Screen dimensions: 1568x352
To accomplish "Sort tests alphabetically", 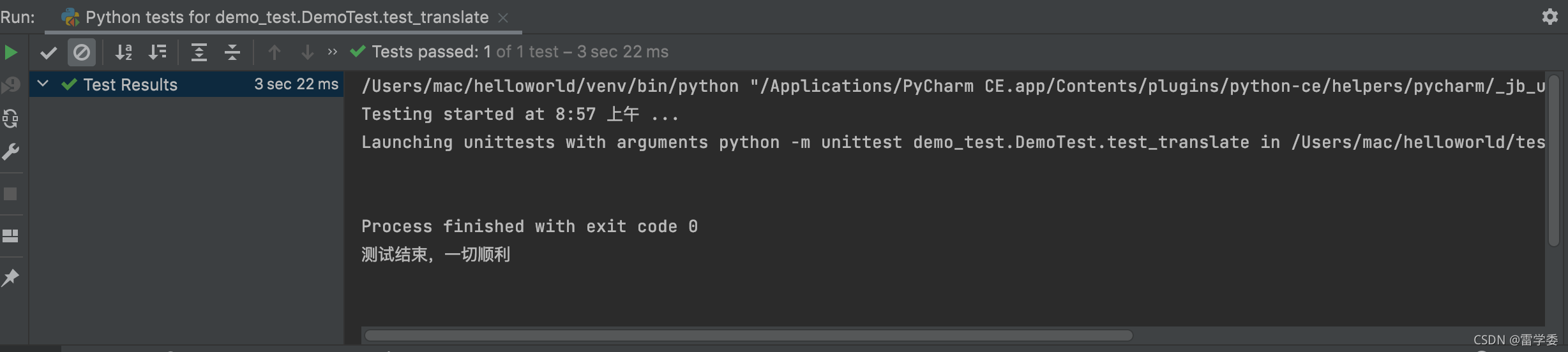I will (x=124, y=52).
